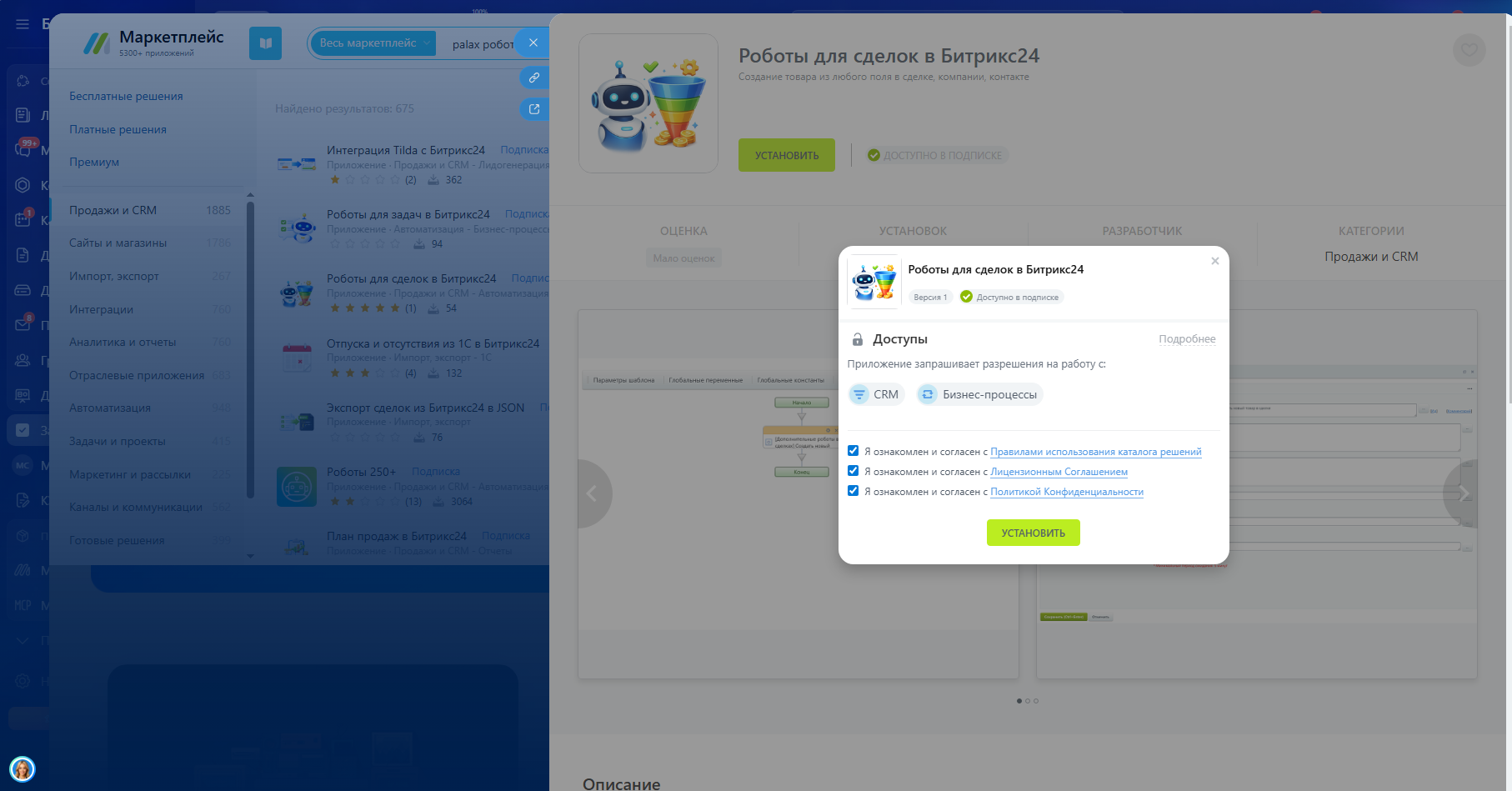This screenshot has height=791, width=1512.
Task: Click category list scroll-up arrow
Action: [x=250, y=195]
